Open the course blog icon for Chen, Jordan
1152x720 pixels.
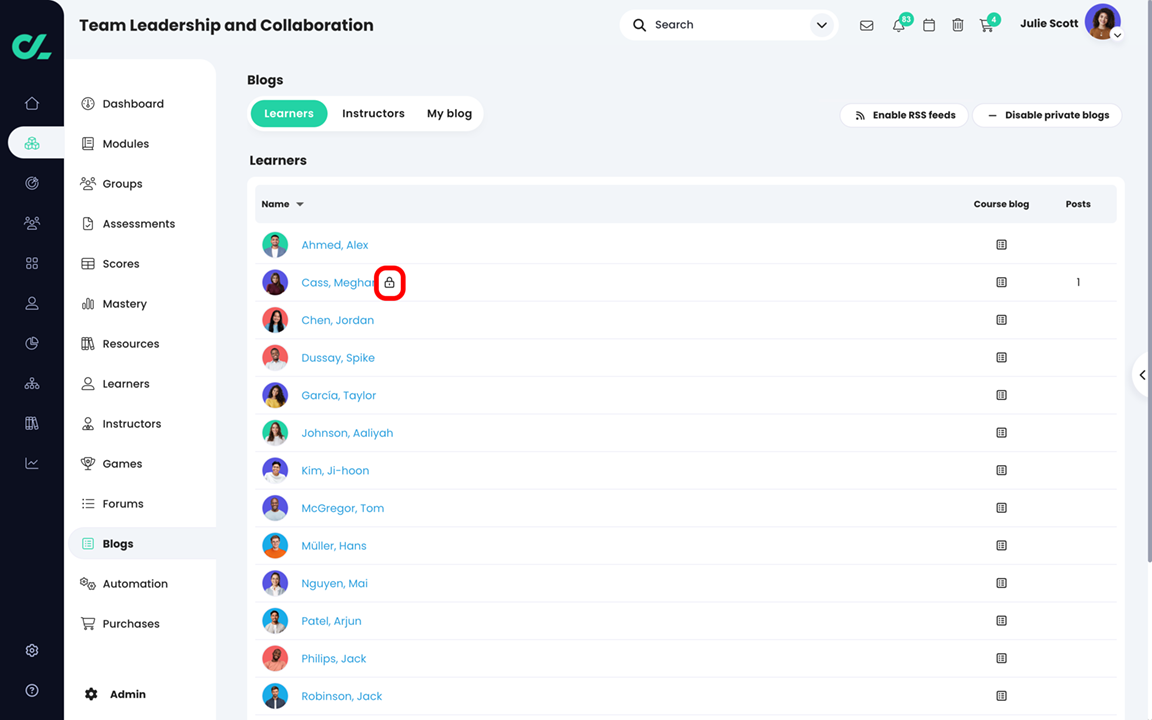click(x=1001, y=320)
